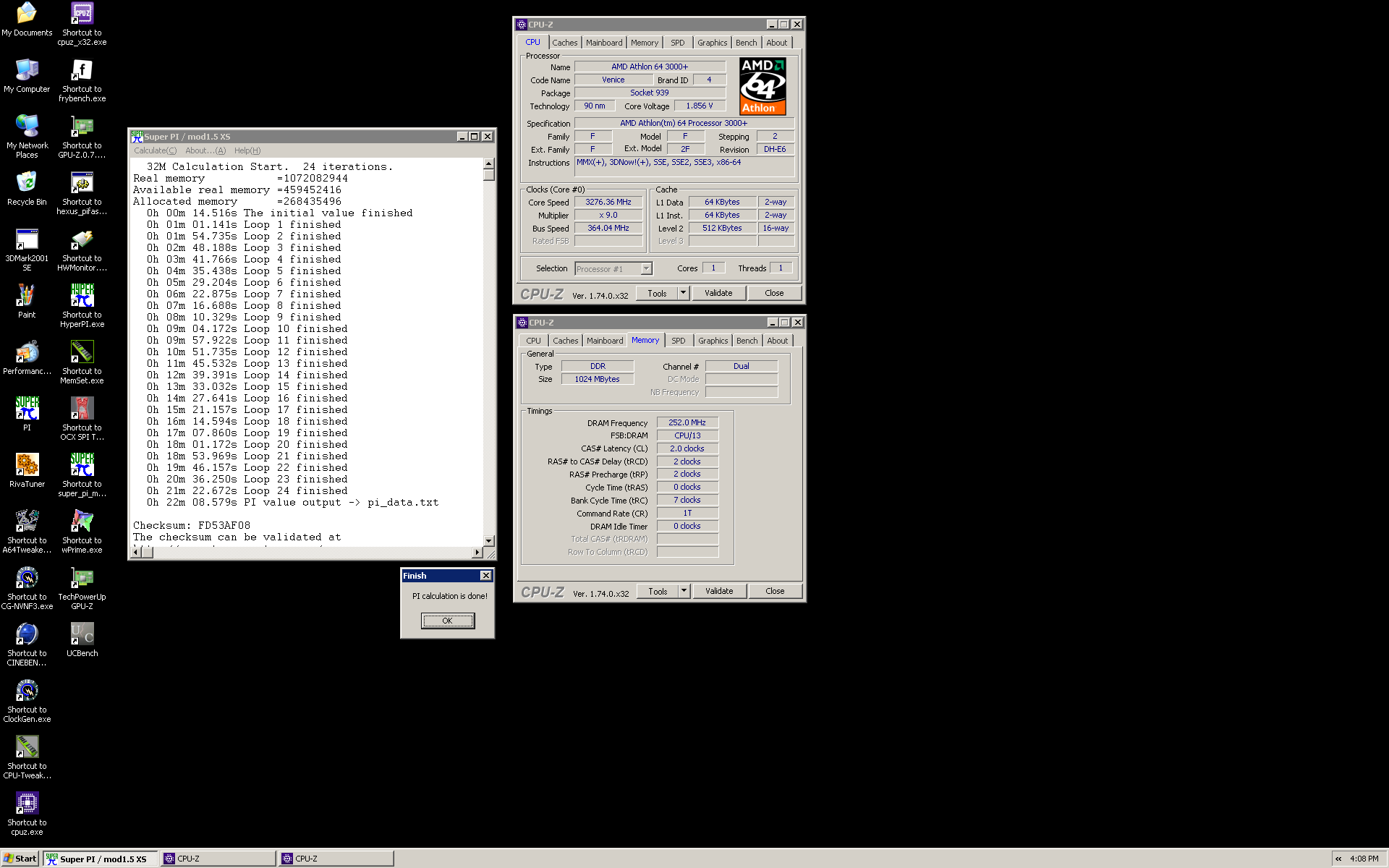
Task: Activate the first CPU-Z taskbar button
Action: 218,859
